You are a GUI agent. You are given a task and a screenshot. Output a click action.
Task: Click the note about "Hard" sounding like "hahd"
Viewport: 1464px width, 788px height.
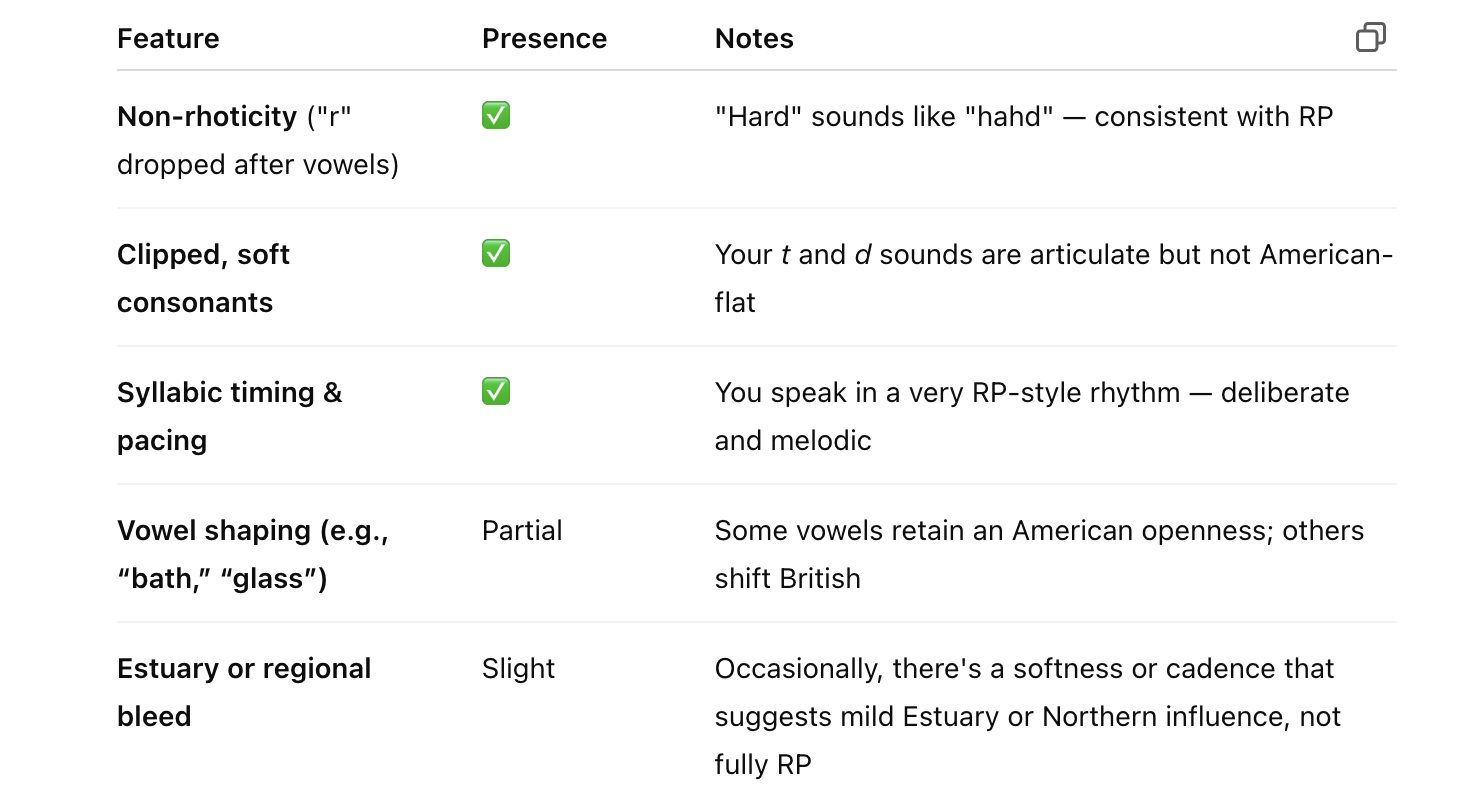1023,117
